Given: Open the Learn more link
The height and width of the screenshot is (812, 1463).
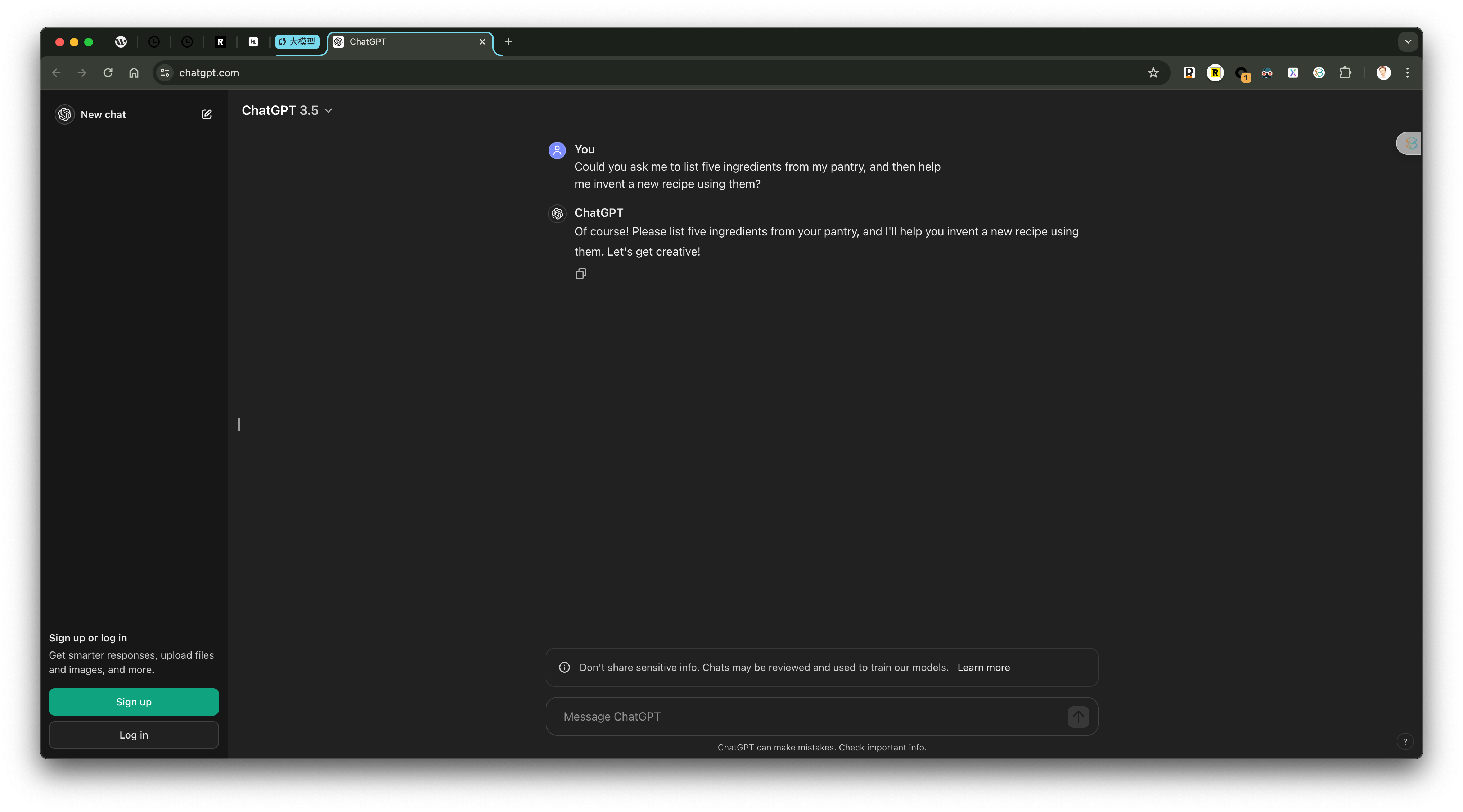Looking at the screenshot, I should point(983,667).
